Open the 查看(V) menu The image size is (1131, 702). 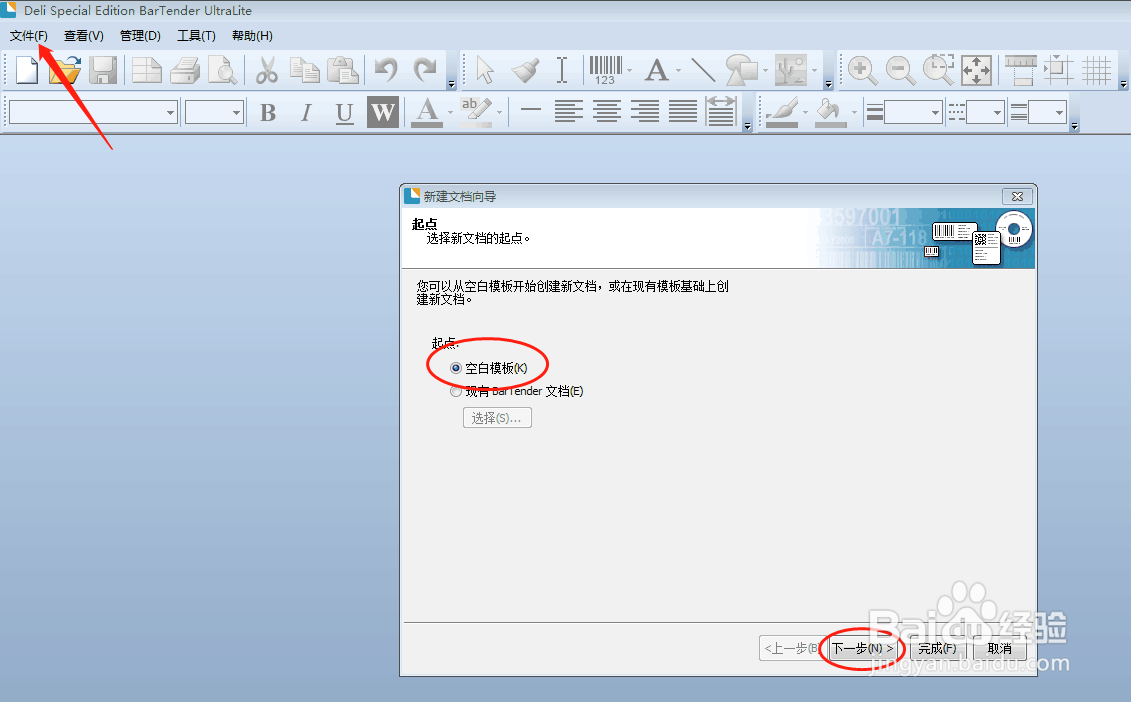[x=84, y=35]
